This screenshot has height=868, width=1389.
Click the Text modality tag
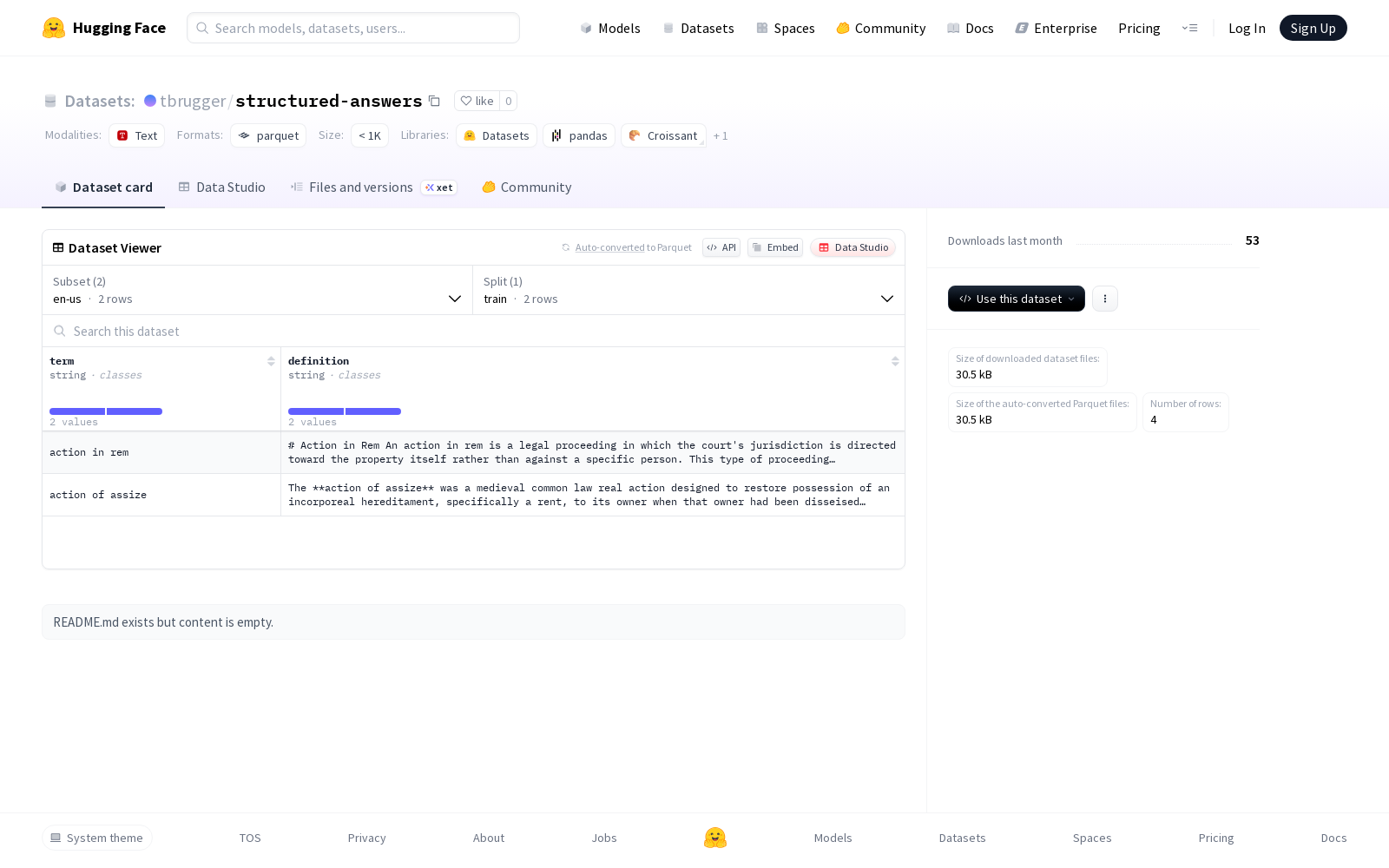136,135
